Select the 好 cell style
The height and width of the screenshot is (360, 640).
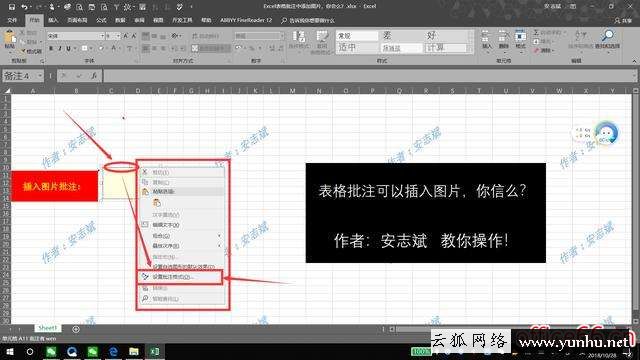[446, 36]
